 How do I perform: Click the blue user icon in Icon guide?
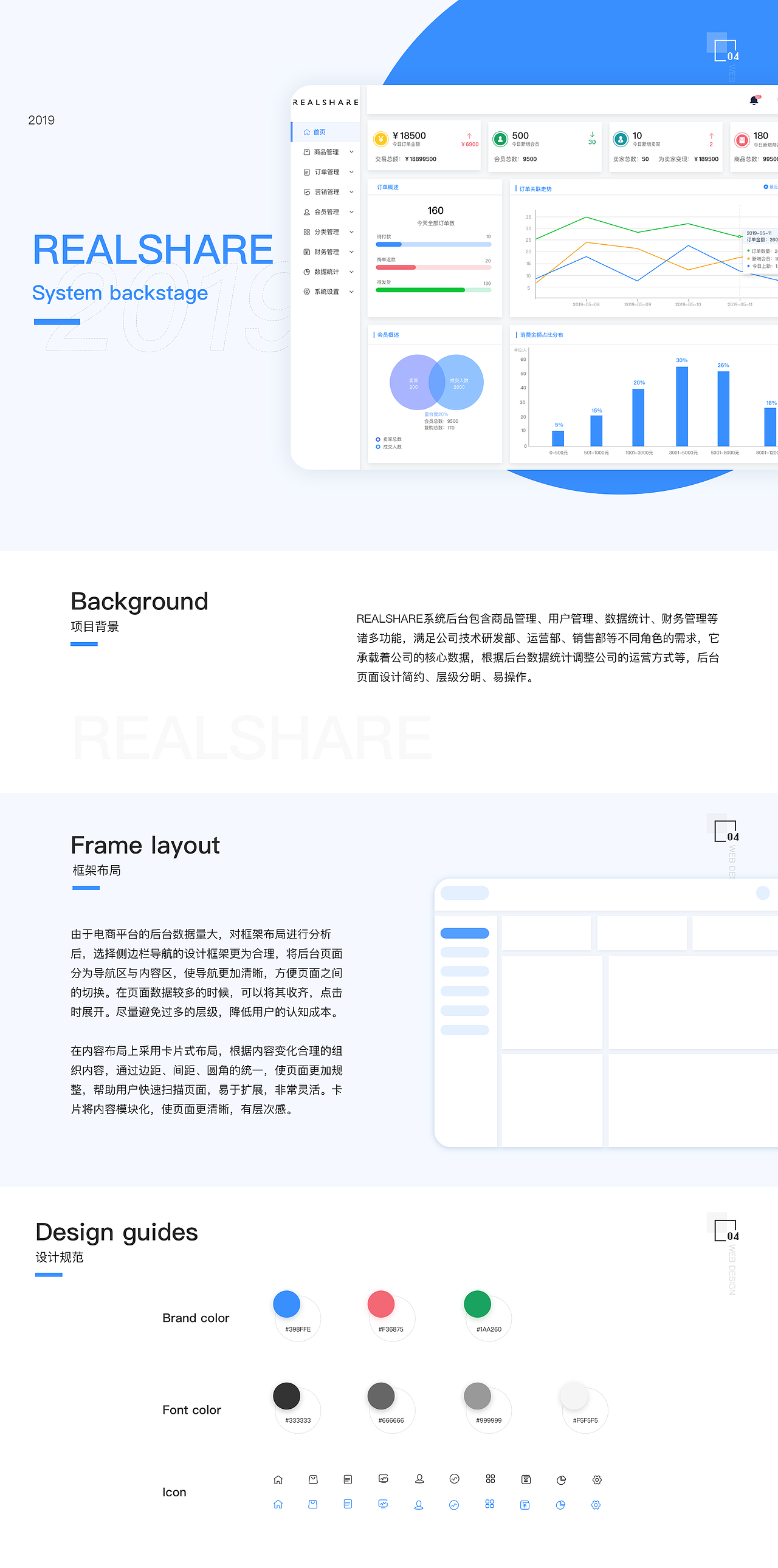click(x=419, y=1505)
